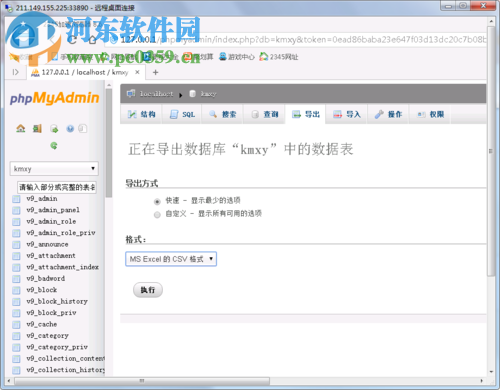Open the MS Excel 的 CSV 格式 dropdown

[171, 259]
